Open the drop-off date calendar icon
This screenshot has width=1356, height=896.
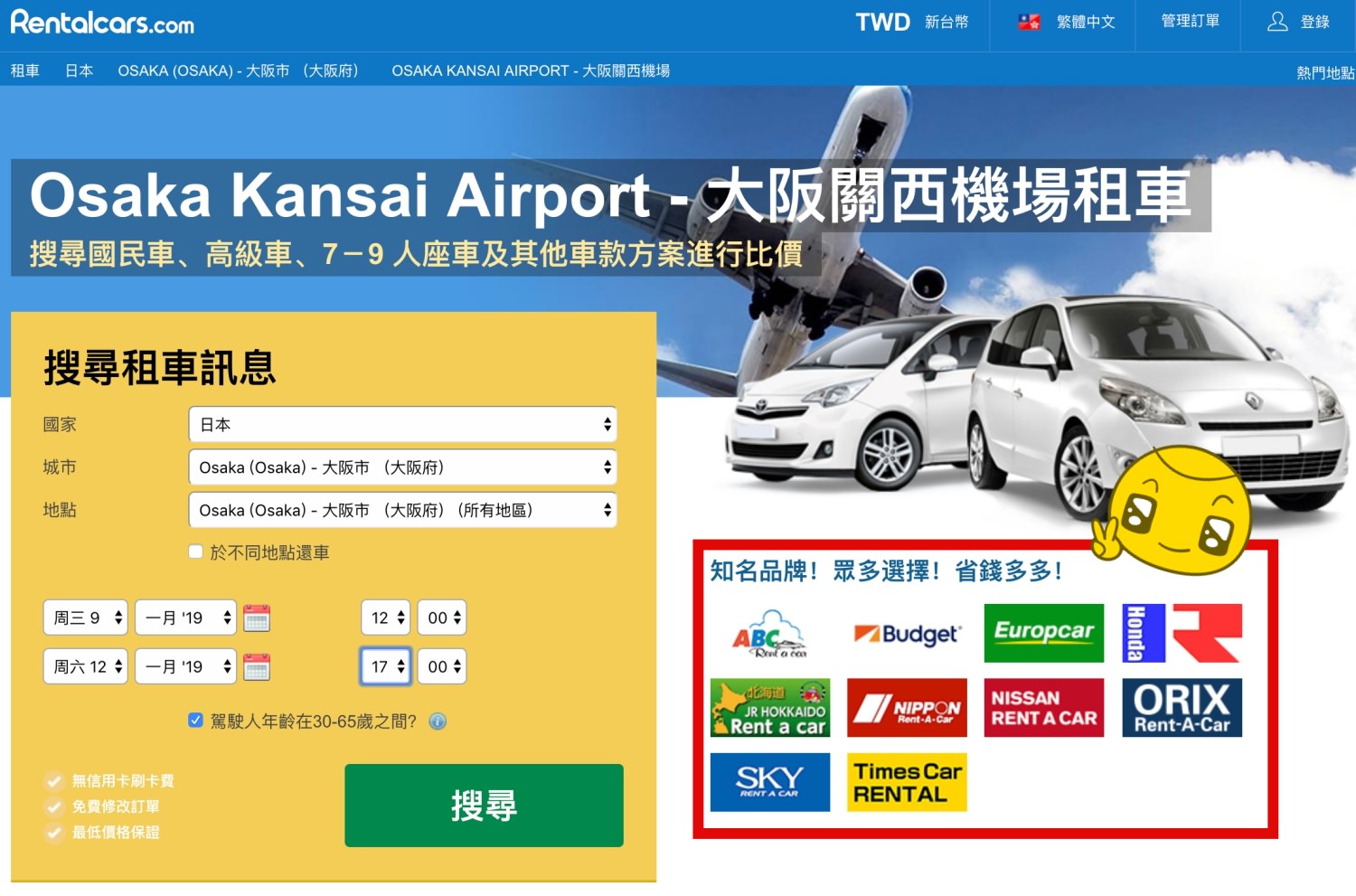[257, 666]
